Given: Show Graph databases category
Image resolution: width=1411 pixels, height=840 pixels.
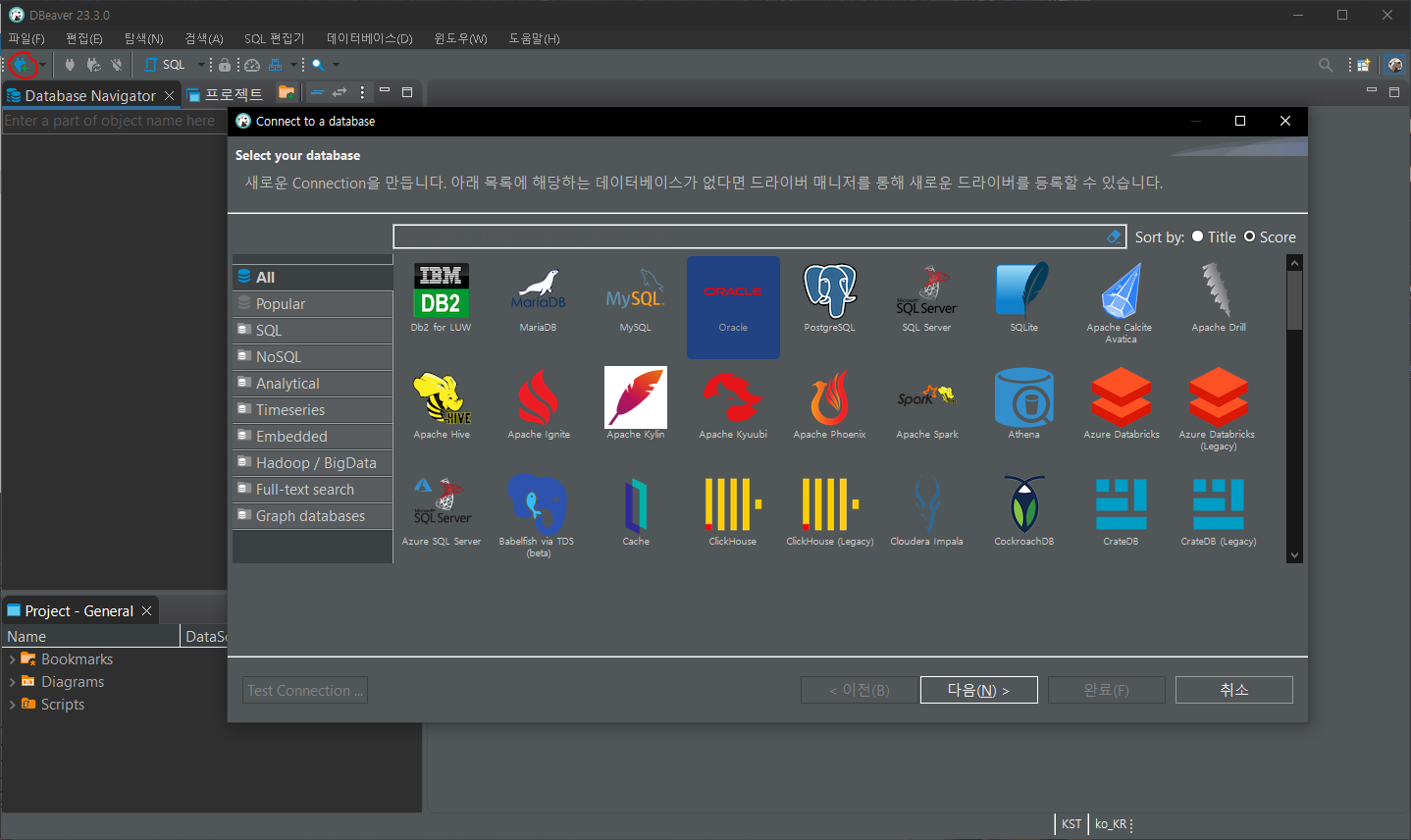Looking at the screenshot, I should click(x=313, y=516).
